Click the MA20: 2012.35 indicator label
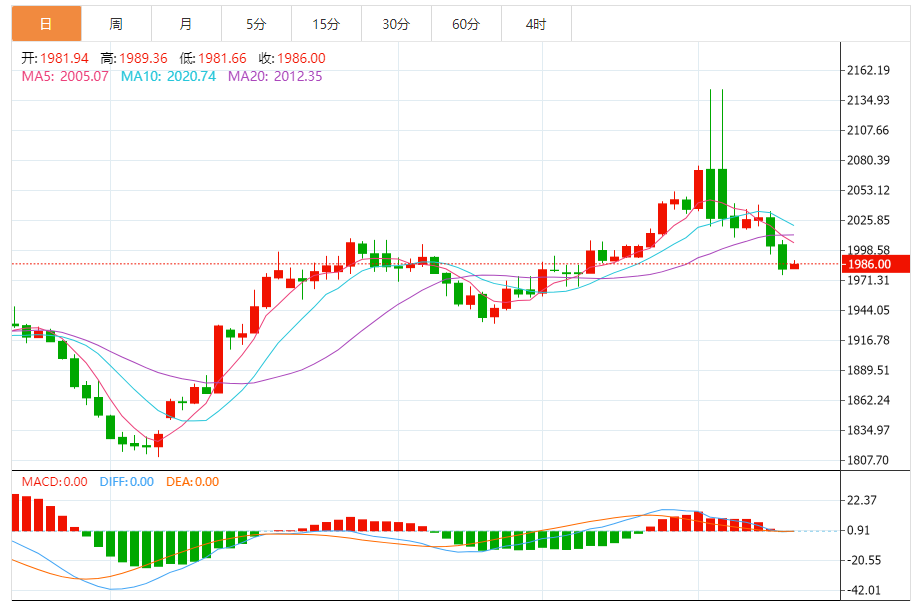Screen dimensions: 919x601 275,76
